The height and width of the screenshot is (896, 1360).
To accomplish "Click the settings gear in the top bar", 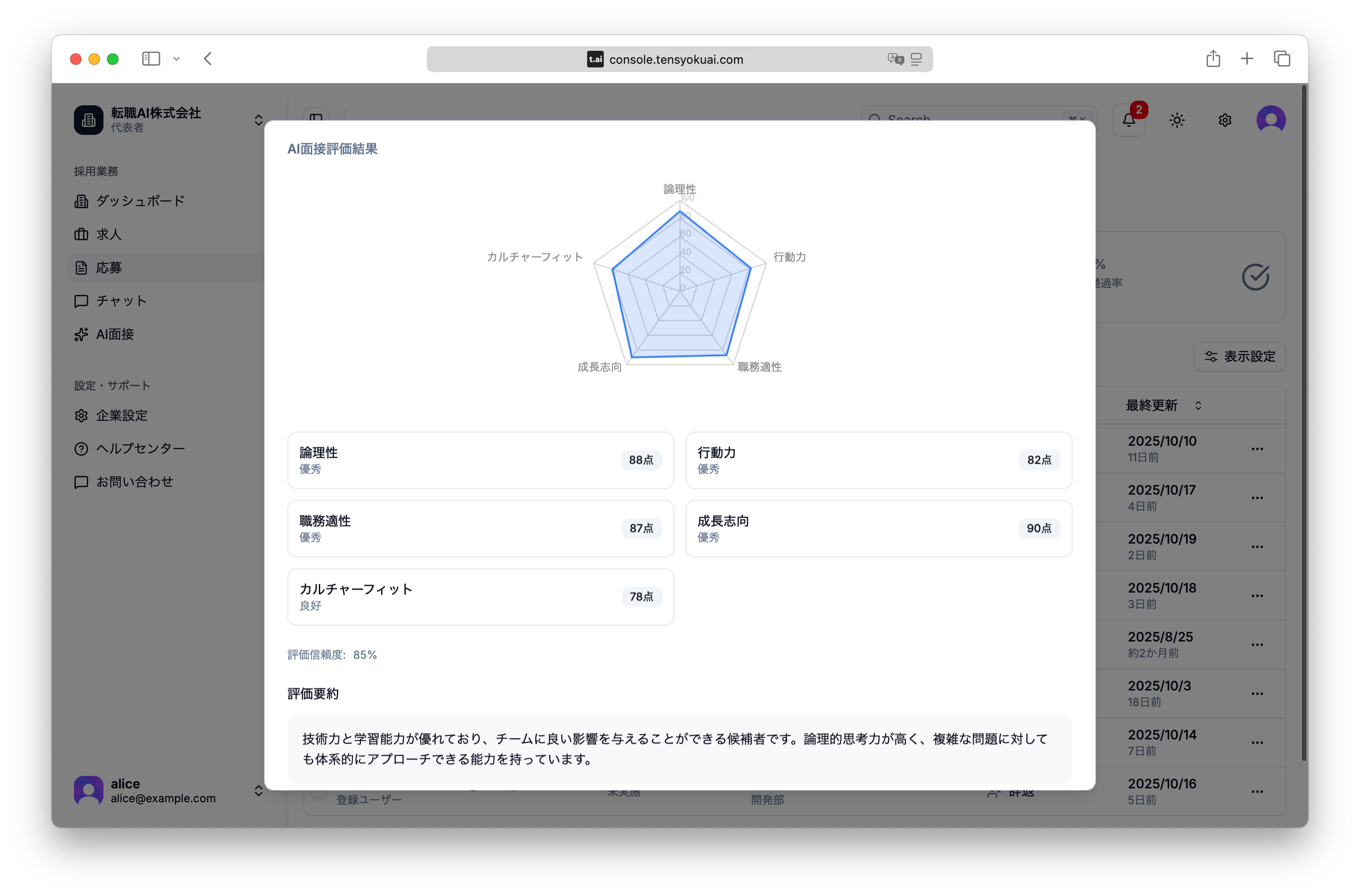I will coord(1224,120).
